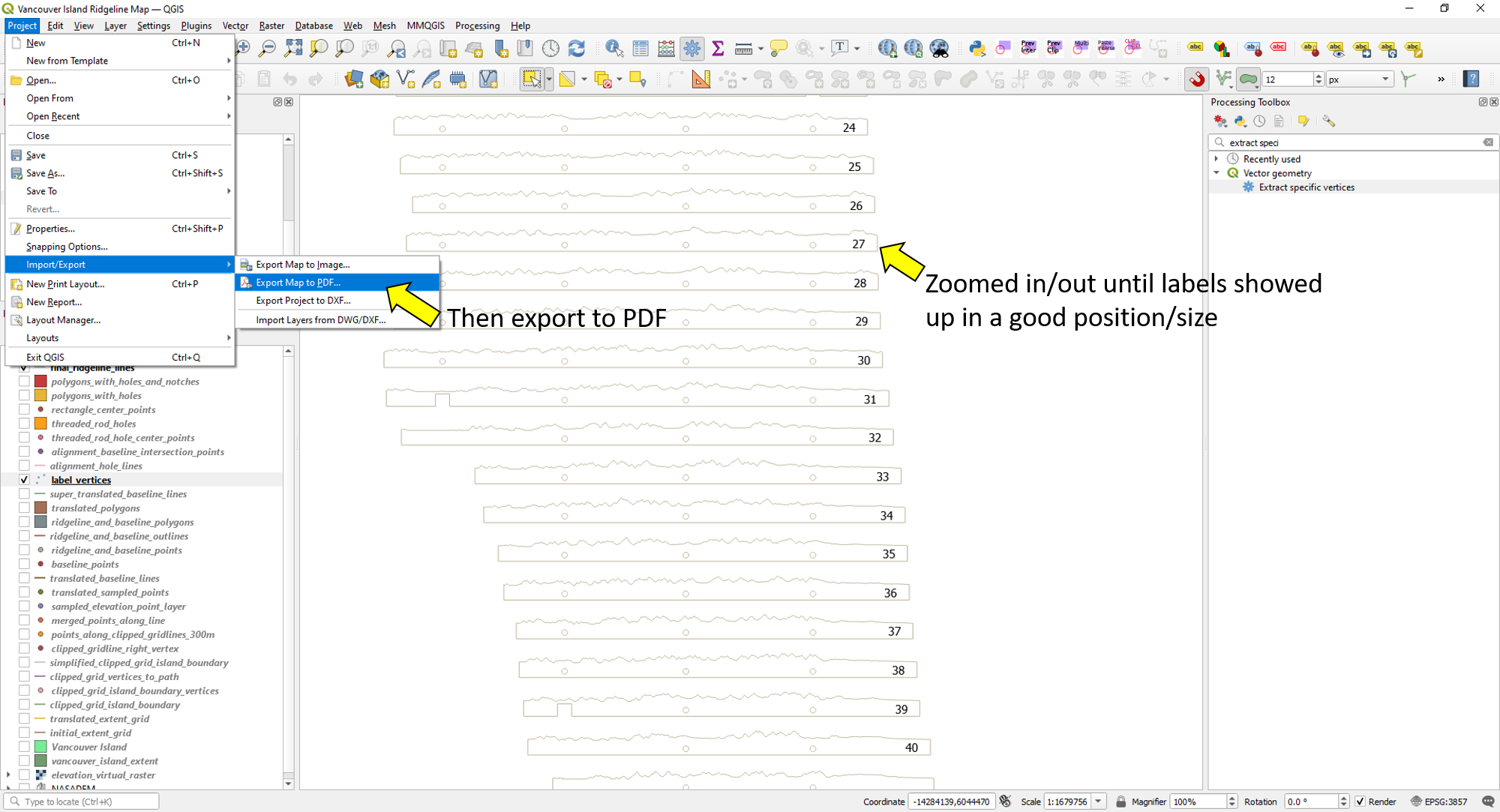Click the Zoom Full extent icon
Screen dimensions: 1500x812
293,49
